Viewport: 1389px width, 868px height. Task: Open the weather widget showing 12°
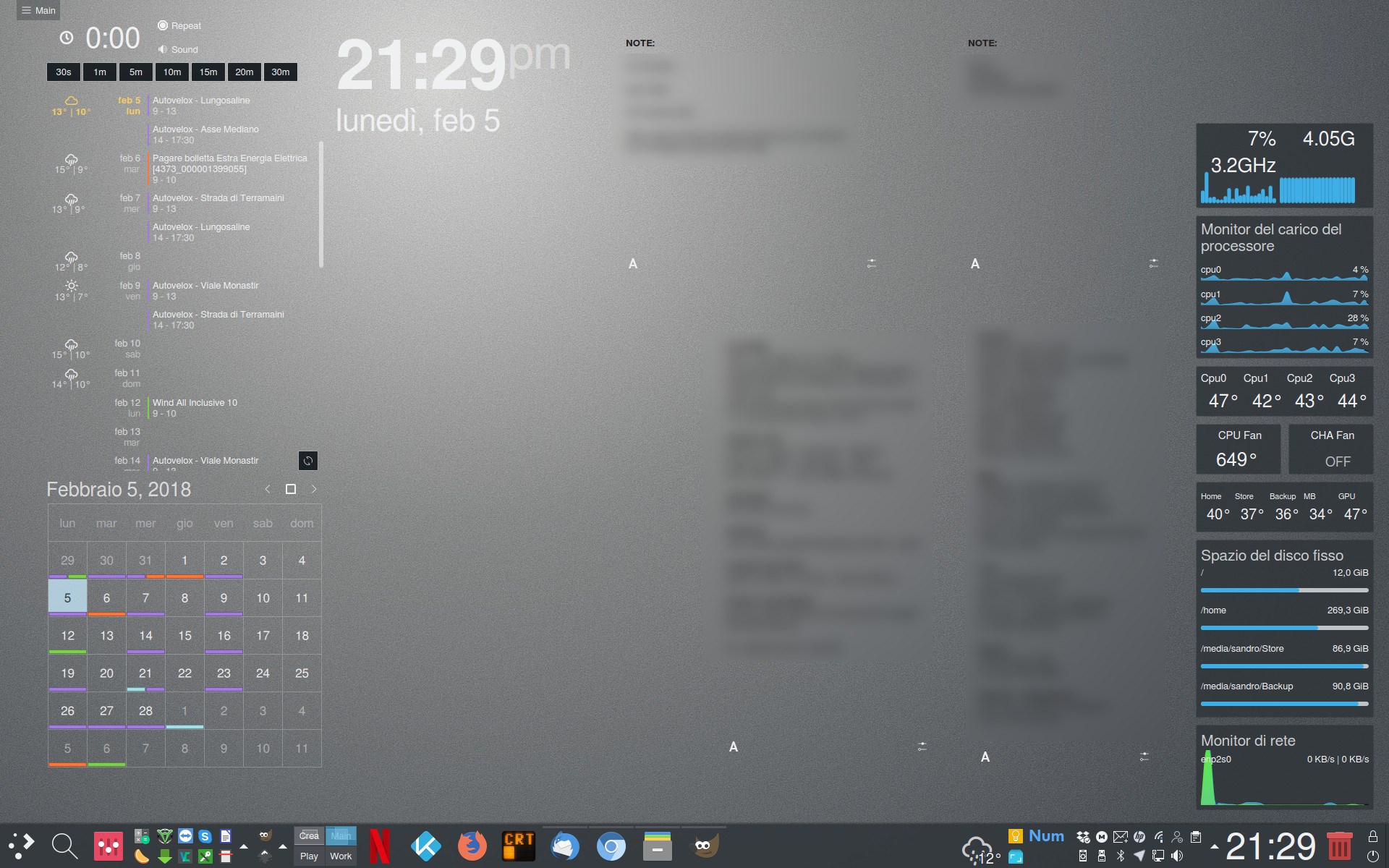pos(980,851)
